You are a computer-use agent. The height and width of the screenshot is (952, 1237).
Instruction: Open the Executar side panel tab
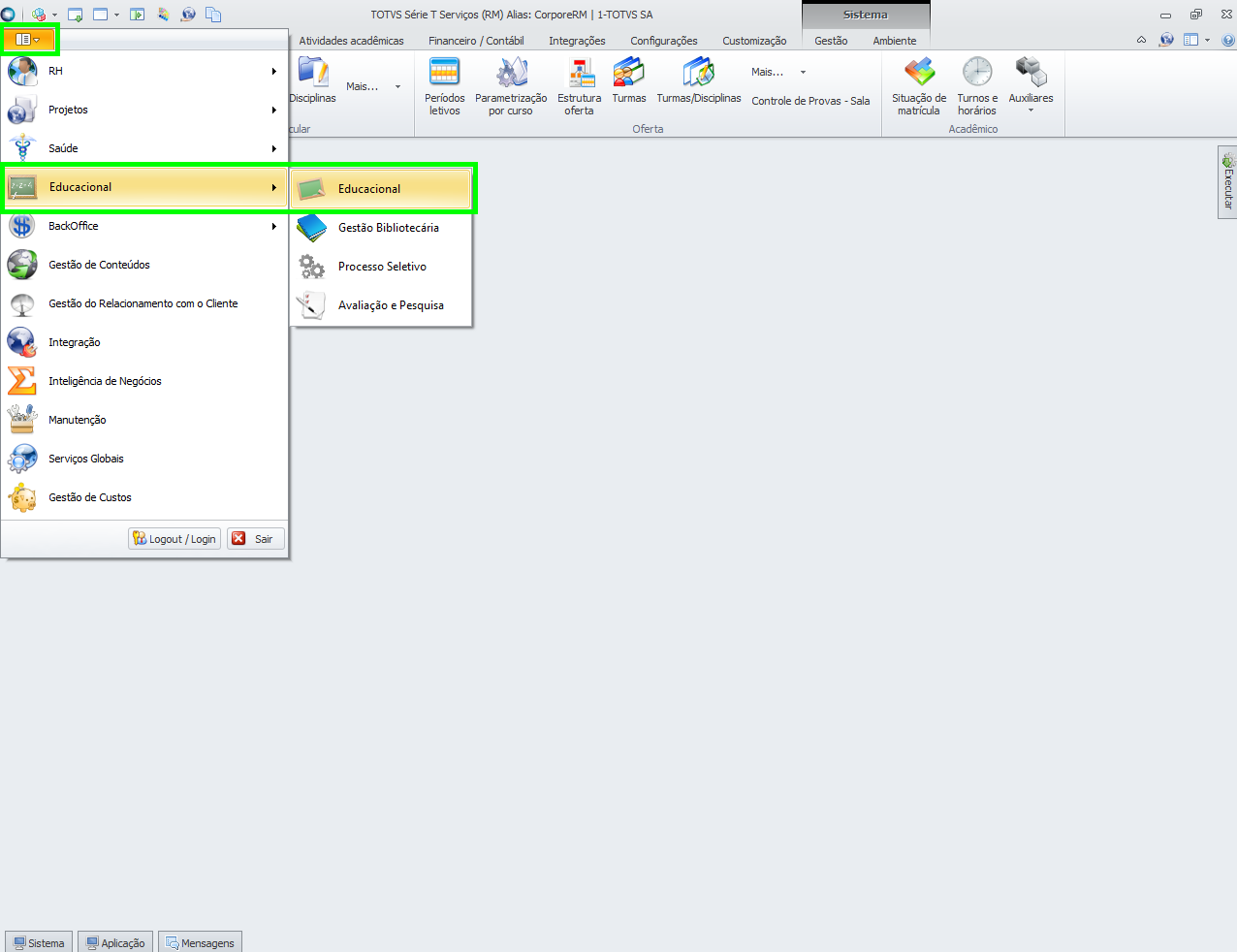(x=1227, y=182)
